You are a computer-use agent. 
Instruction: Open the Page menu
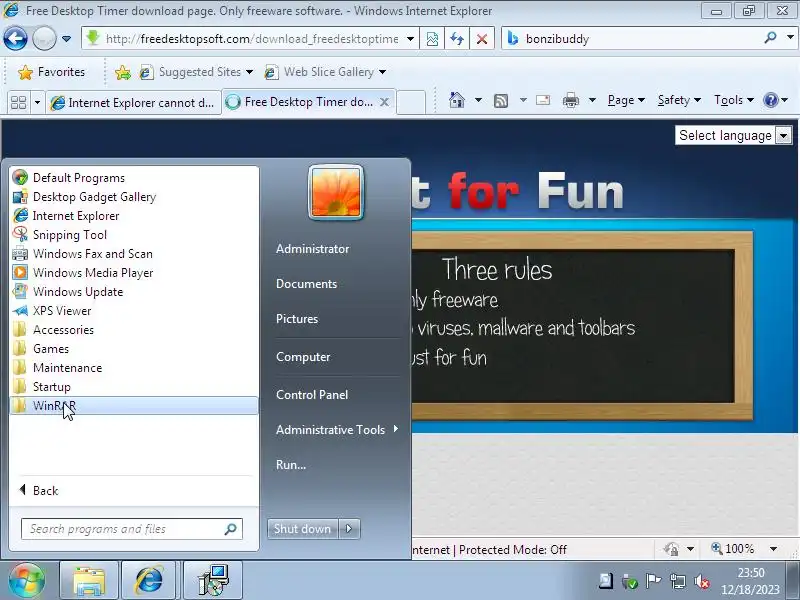point(626,100)
